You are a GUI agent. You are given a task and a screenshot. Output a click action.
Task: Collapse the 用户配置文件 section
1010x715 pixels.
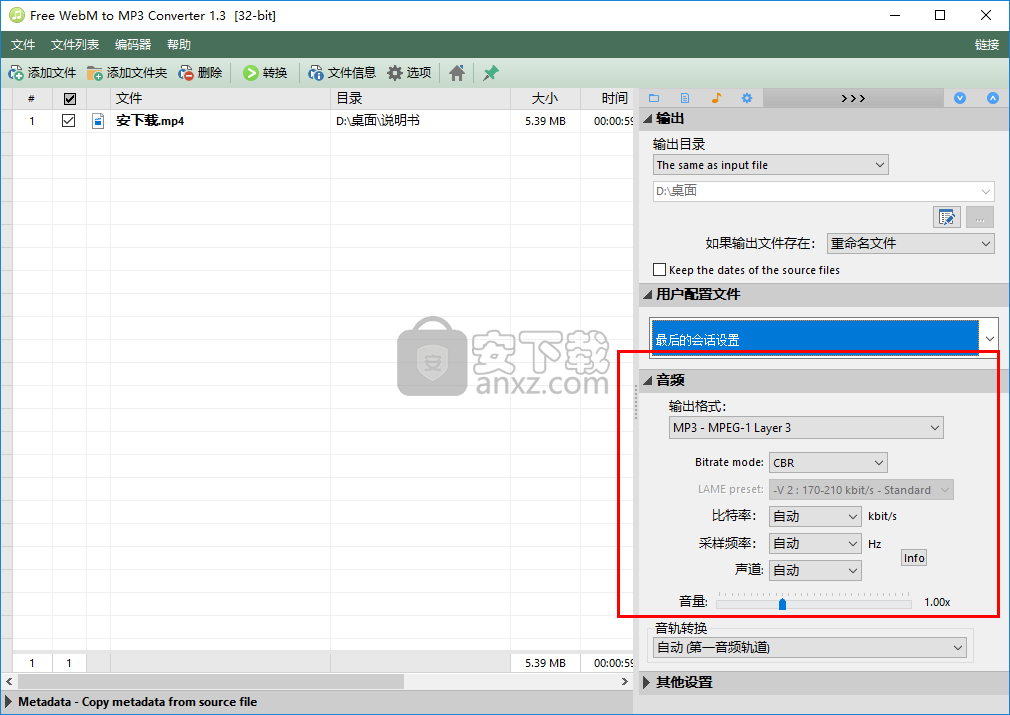coord(648,294)
